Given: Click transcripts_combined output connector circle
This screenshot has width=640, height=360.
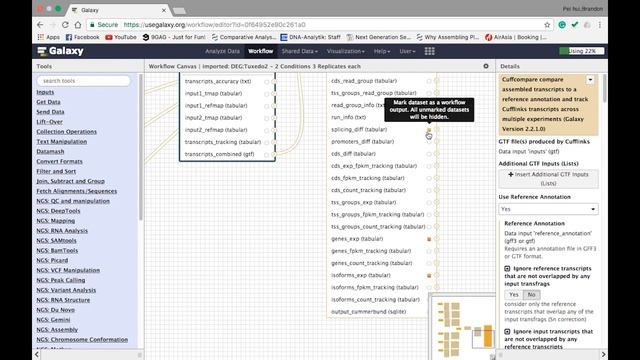Looking at the screenshot, I should coord(274,154).
